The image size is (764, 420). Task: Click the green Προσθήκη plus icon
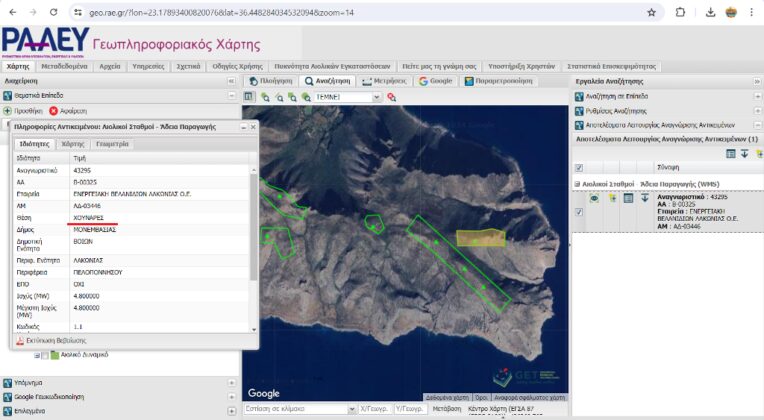click(x=7, y=111)
